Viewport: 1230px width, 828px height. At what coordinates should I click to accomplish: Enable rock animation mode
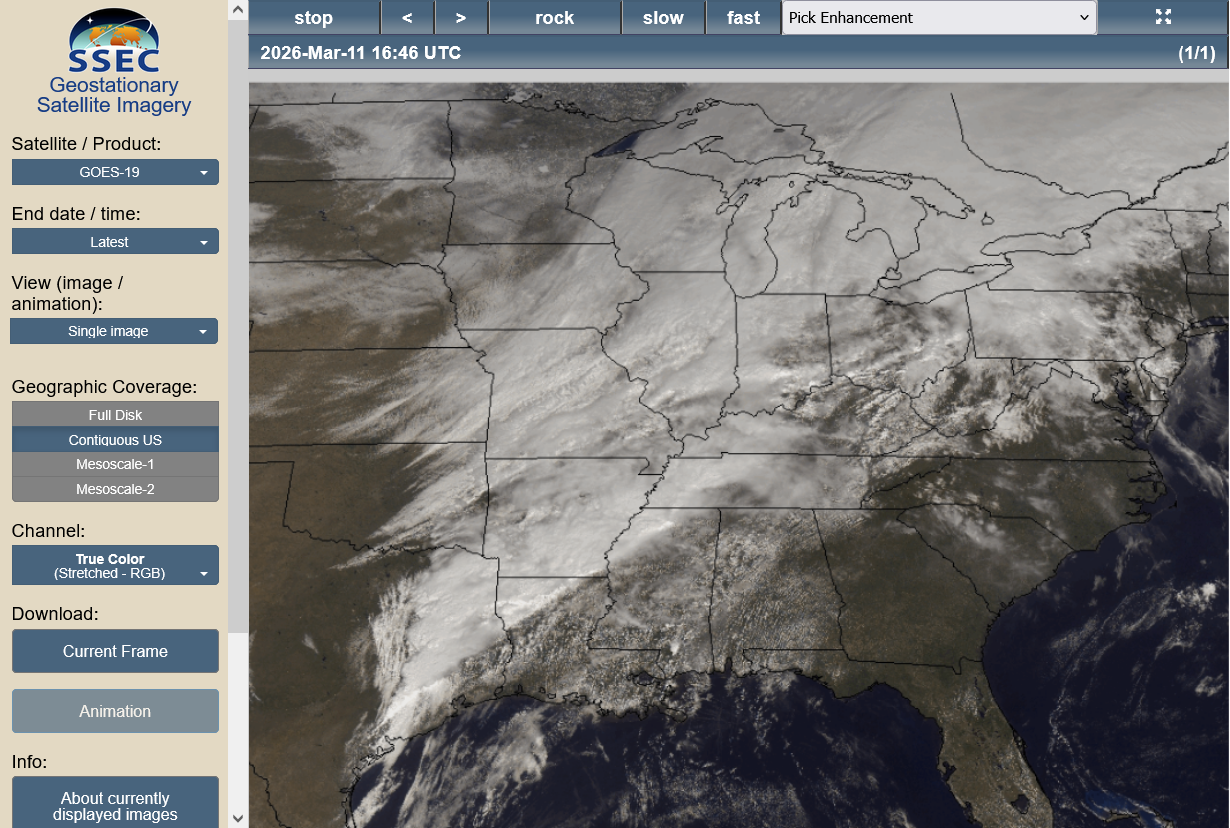pos(554,18)
